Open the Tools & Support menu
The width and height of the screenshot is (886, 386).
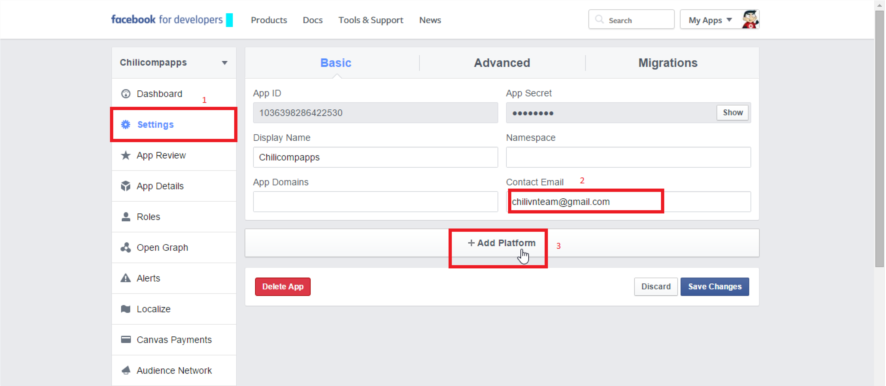(371, 20)
